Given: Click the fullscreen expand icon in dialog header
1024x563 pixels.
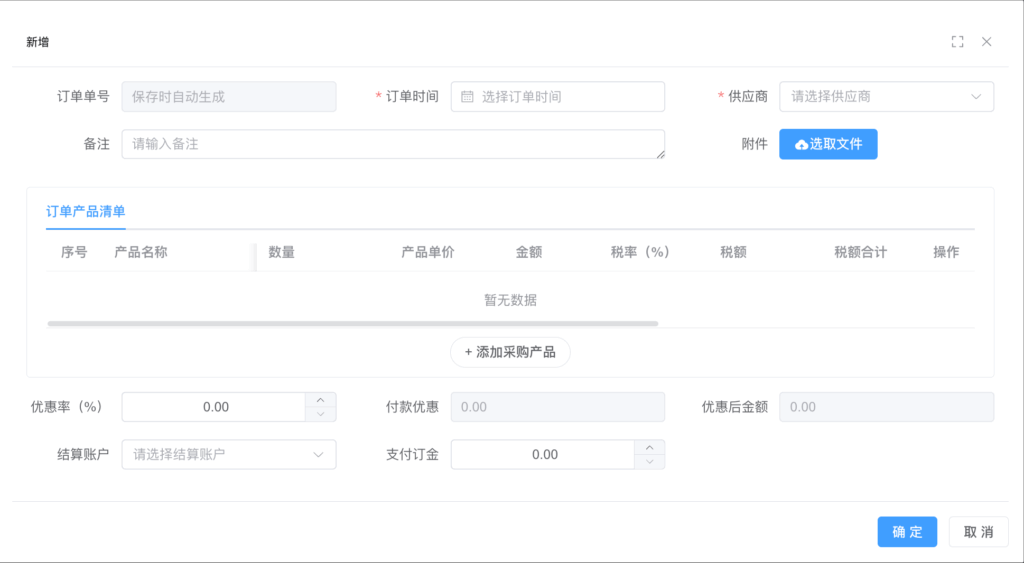Looking at the screenshot, I should (x=957, y=42).
